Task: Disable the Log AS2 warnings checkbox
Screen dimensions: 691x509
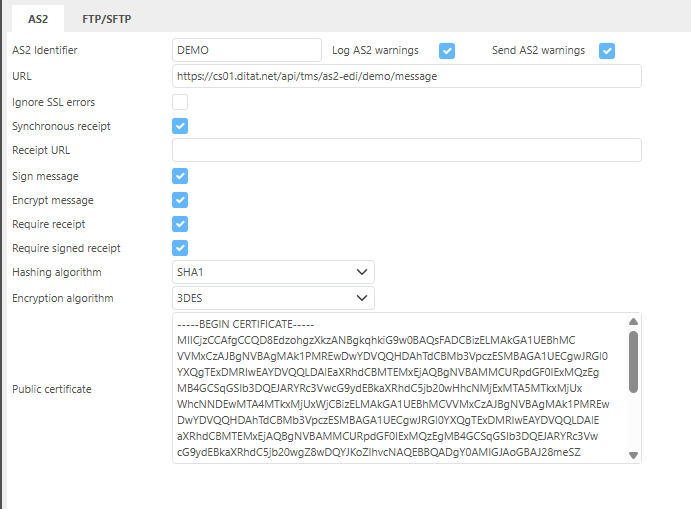Action: coord(447,51)
